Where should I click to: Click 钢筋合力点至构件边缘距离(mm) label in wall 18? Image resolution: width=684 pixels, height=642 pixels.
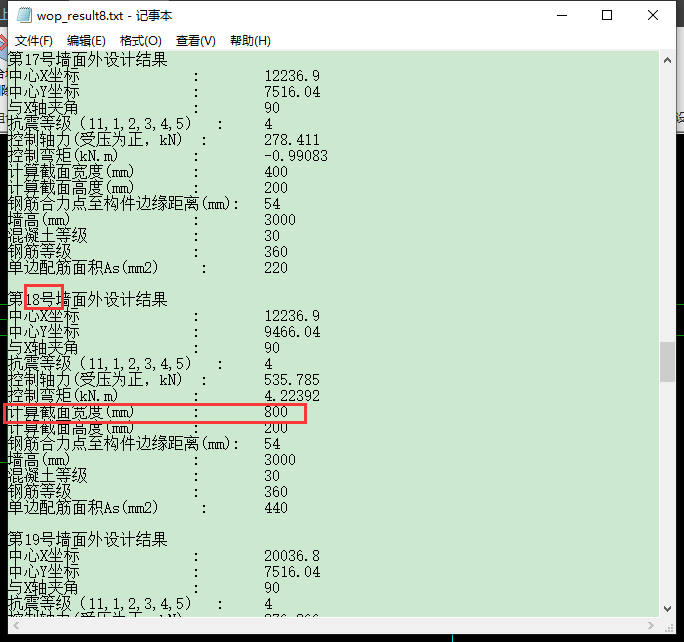pyautogui.click(x=118, y=444)
